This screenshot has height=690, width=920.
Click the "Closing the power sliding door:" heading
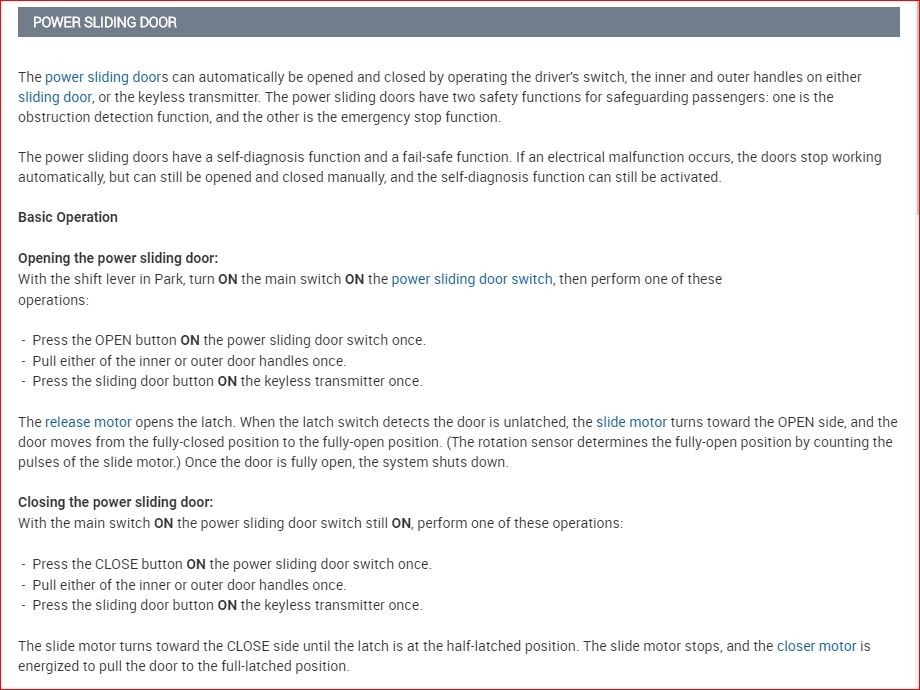[116, 503]
